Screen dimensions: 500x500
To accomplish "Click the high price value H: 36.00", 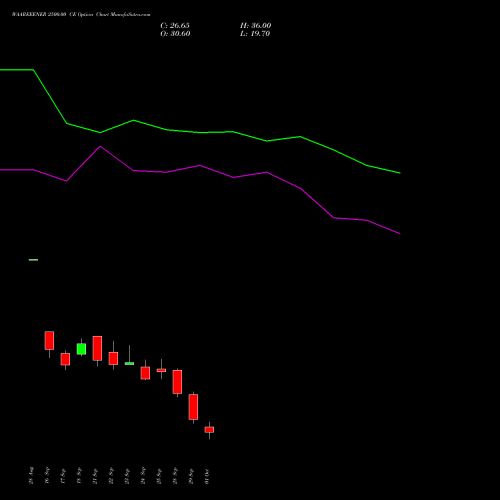I will point(256,26).
